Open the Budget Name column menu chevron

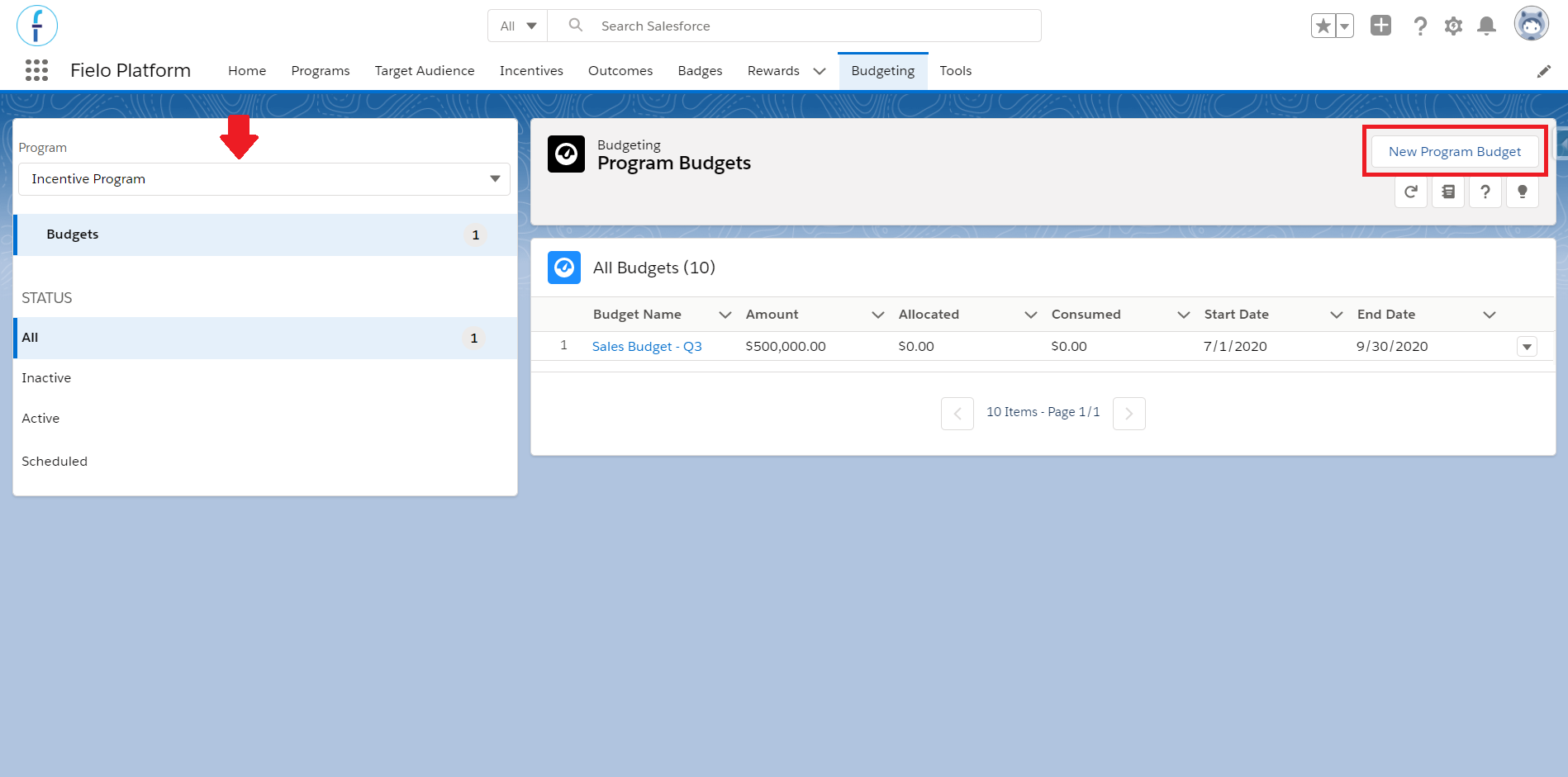point(725,315)
